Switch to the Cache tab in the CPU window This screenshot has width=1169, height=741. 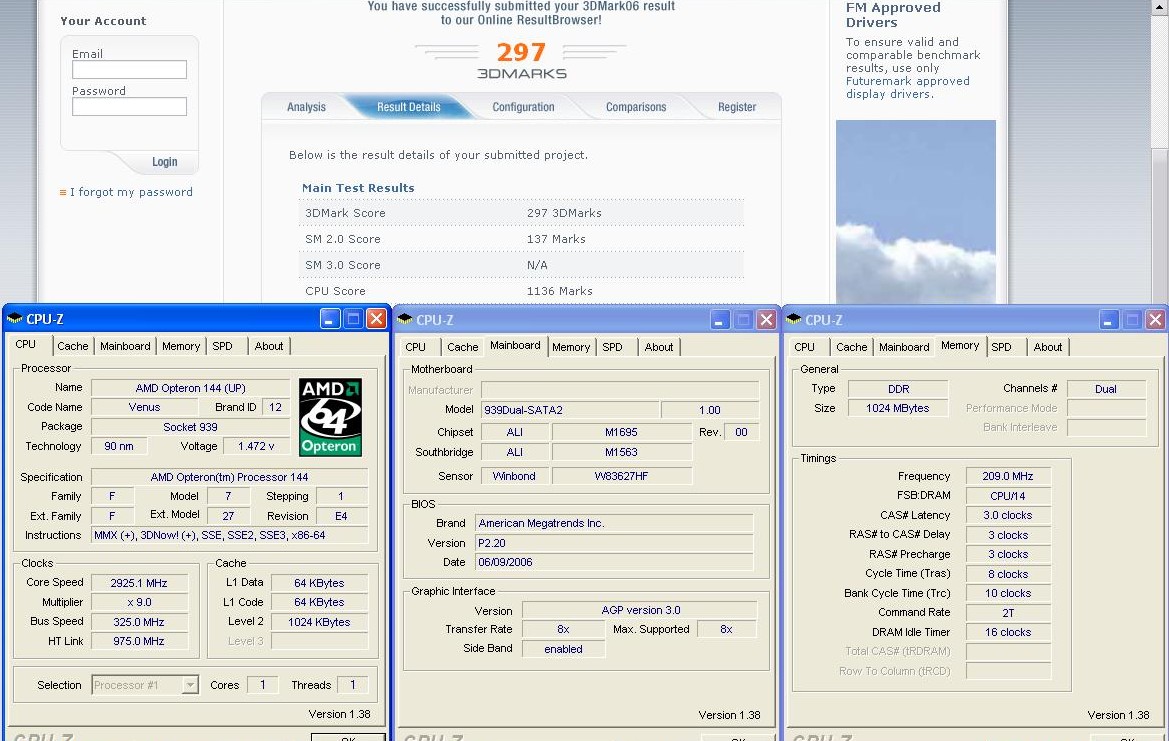coord(73,346)
